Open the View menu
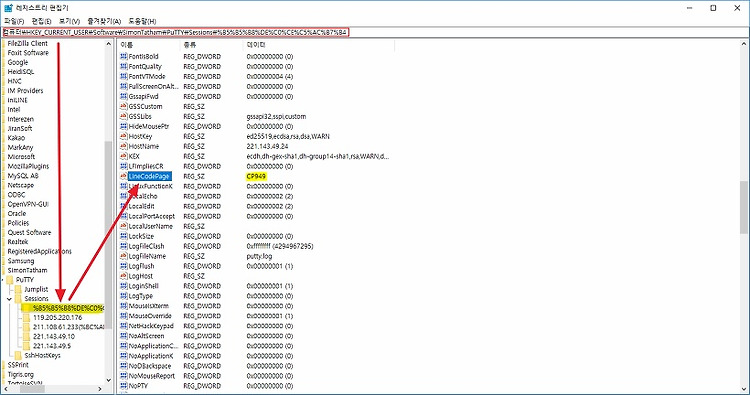 (x=69, y=22)
